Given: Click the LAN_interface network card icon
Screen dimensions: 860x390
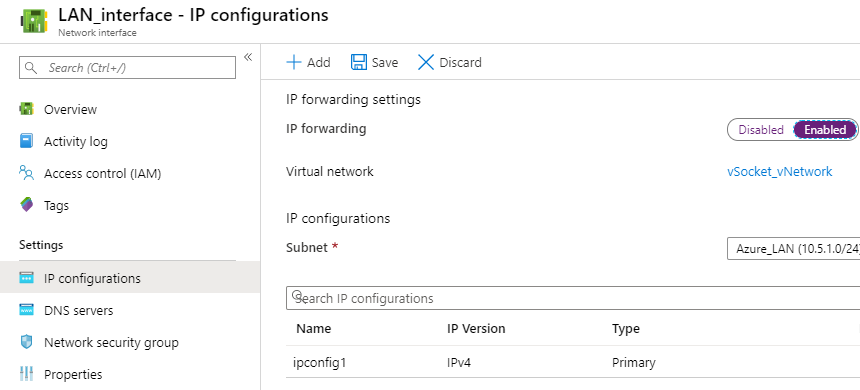Looking at the screenshot, I should click(x=35, y=20).
